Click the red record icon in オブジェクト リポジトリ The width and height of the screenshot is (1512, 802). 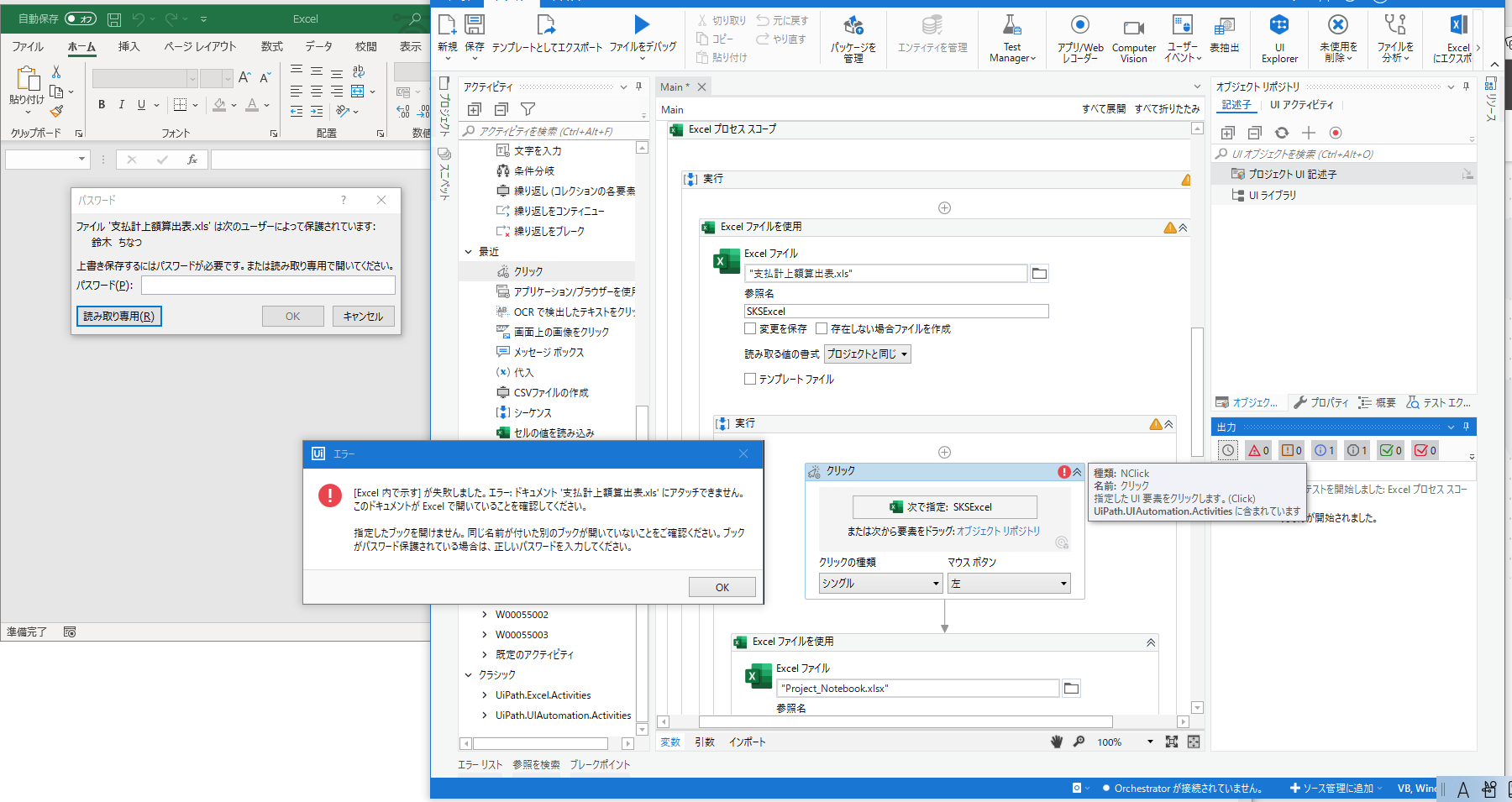1336,133
